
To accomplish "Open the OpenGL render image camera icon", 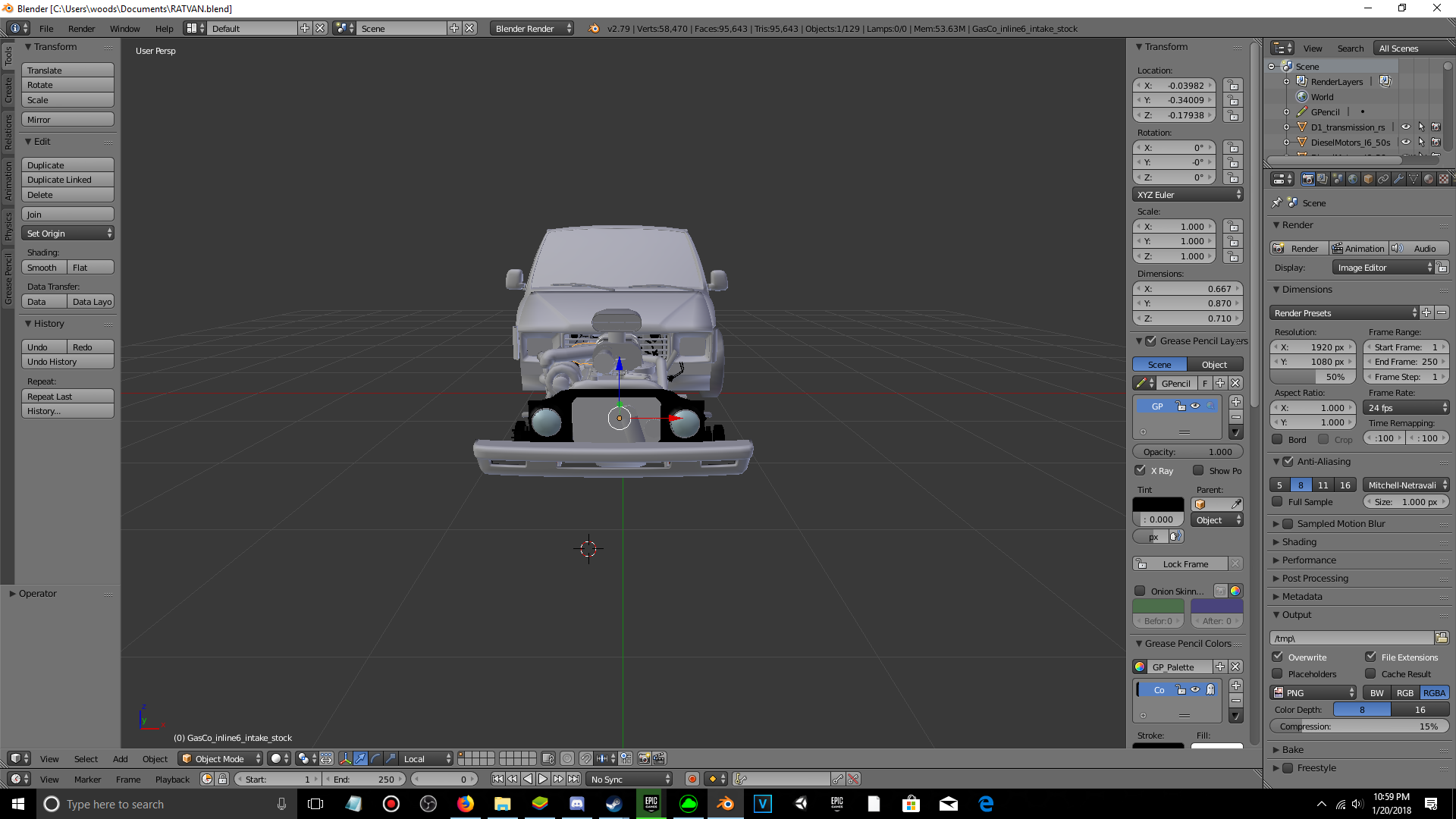I will (x=644, y=758).
